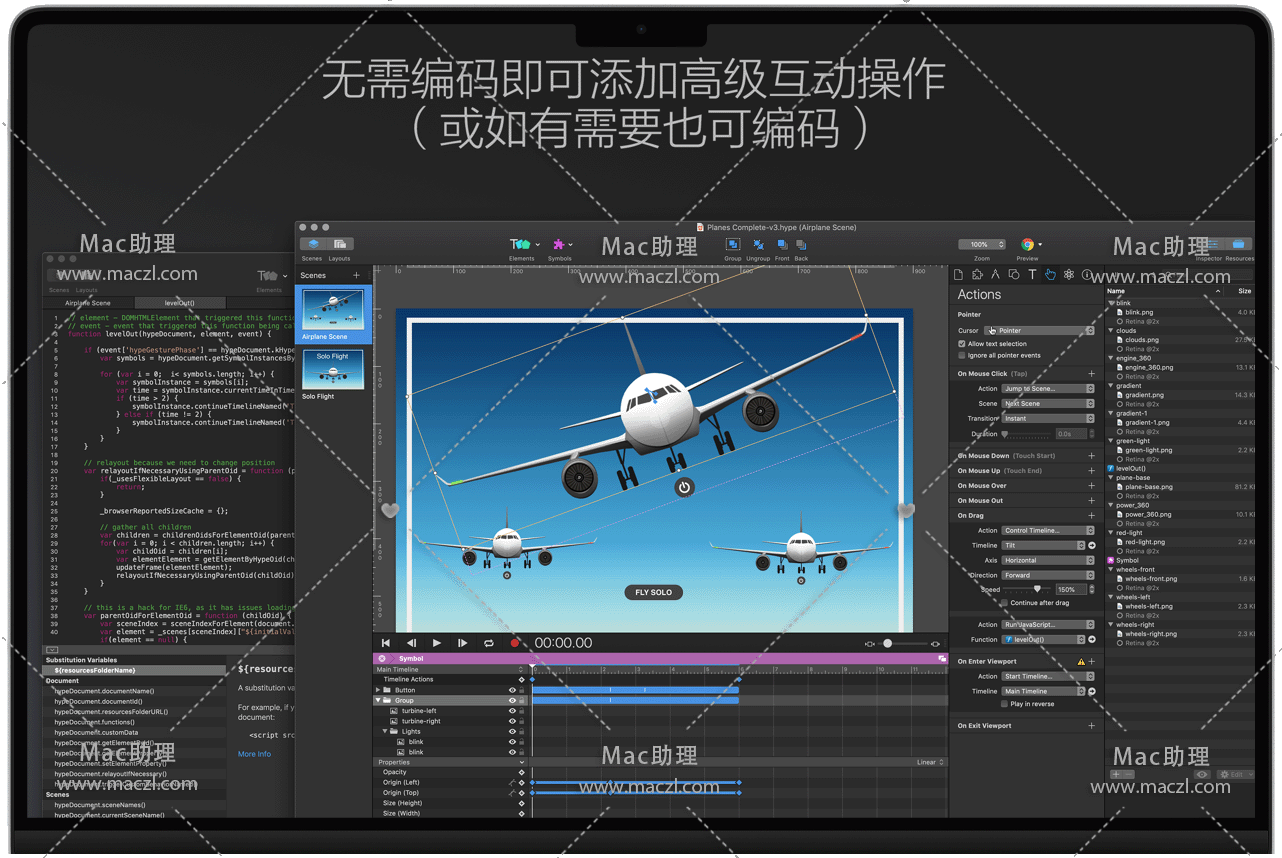The height and width of the screenshot is (858, 1282).
Task: Click the red record button
Action: tap(515, 643)
